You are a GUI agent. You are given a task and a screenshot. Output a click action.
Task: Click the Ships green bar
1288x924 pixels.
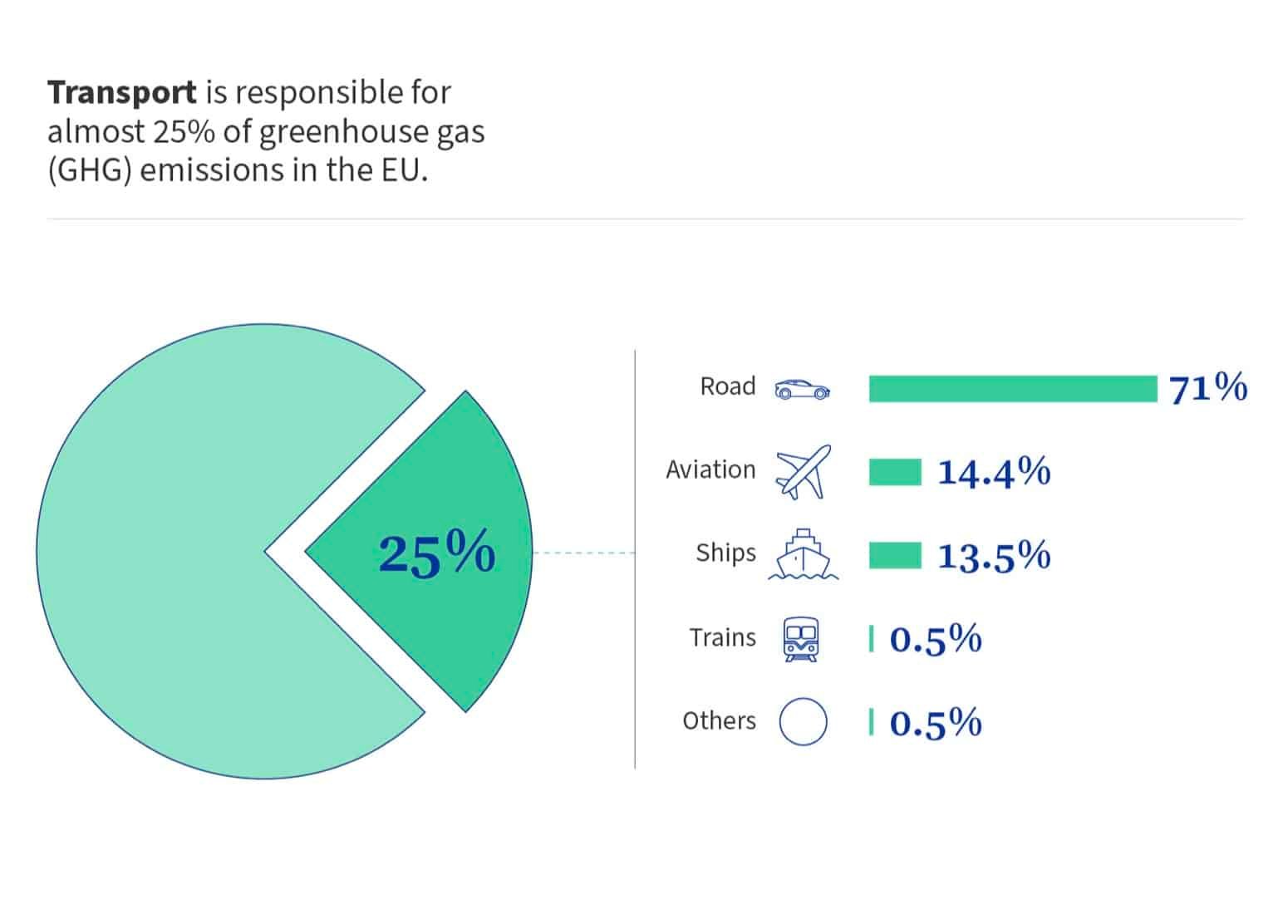[895, 555]
